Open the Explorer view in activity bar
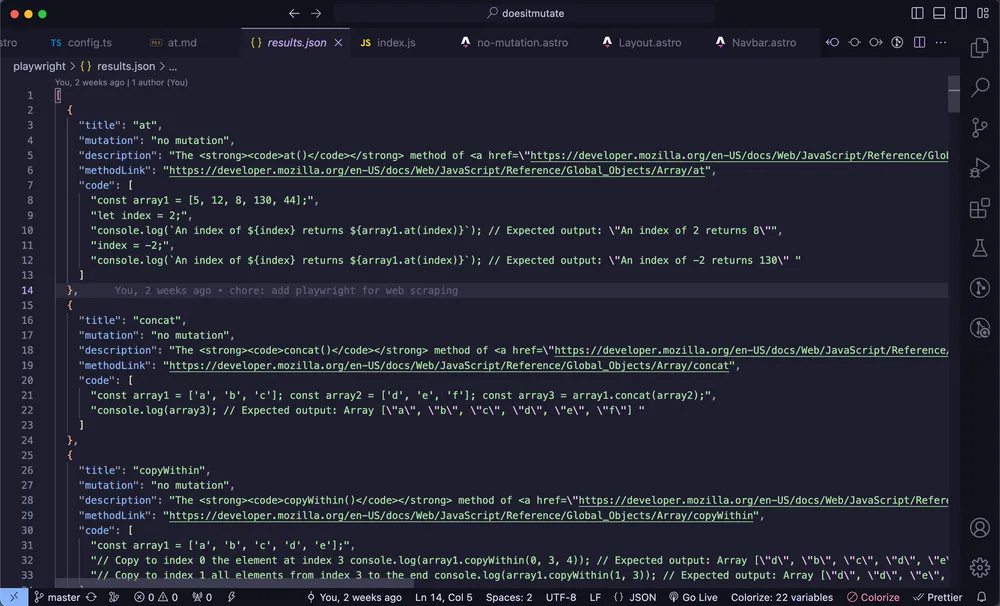This screenshot has width=1000, height=606. (980, 48)
